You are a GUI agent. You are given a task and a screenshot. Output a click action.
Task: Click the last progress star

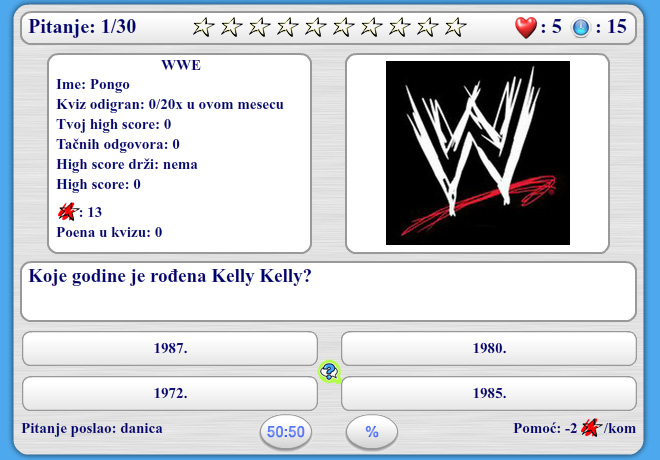[455, 27]
